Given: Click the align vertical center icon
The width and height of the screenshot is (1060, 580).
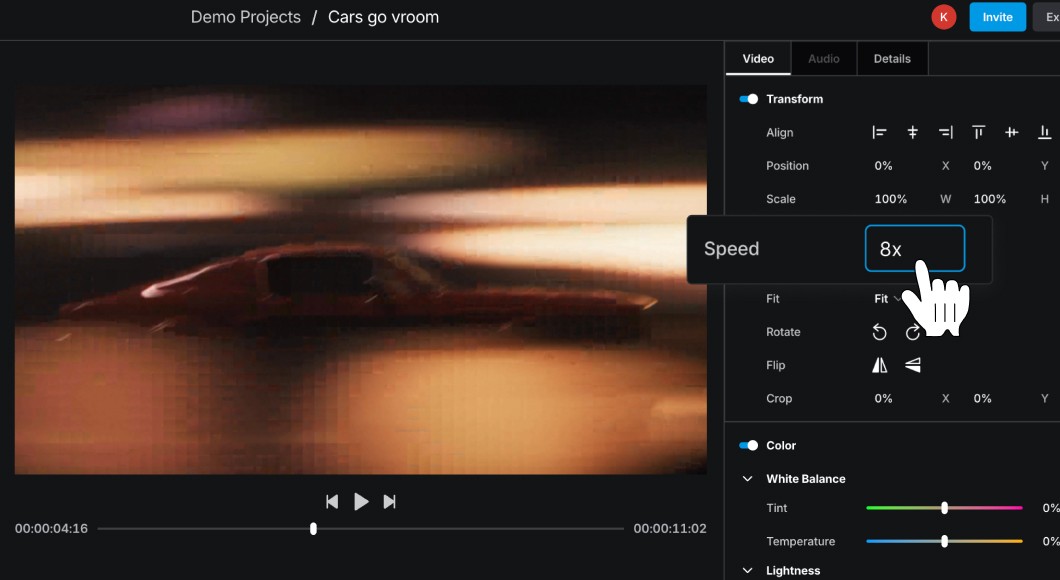Looking at the screenshot, I should point(1011,132).
